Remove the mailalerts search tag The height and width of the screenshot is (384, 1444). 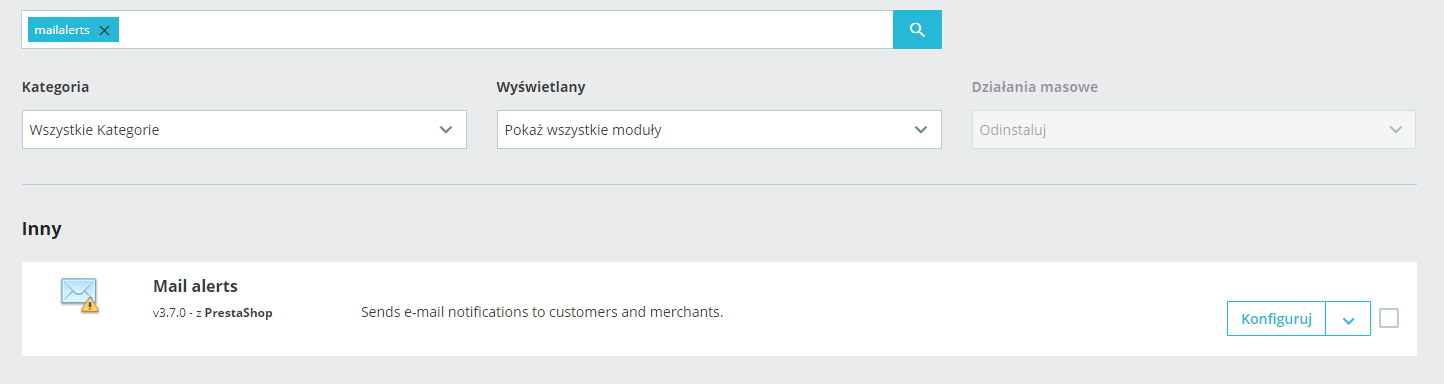pyautogui.click(x=104, y=31)
